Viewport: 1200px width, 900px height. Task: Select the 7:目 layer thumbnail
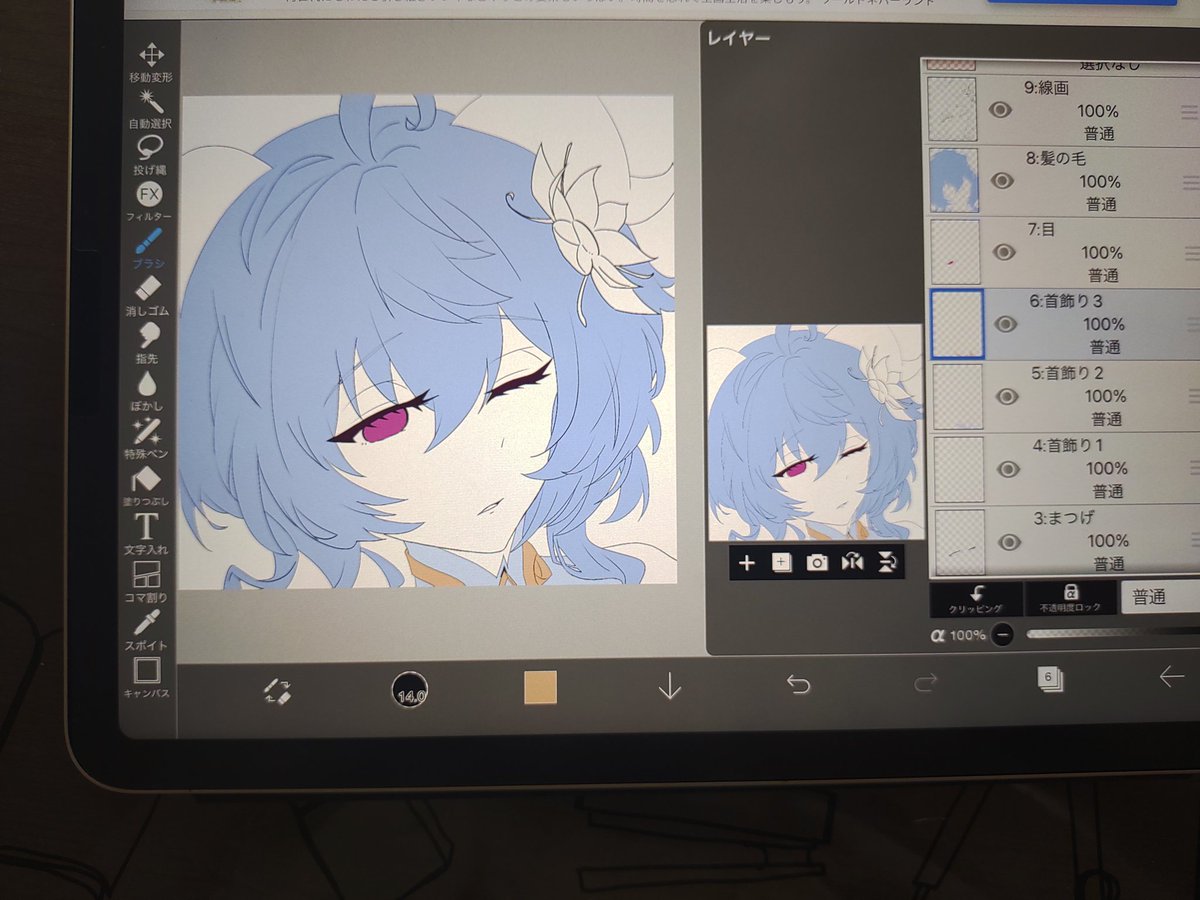click(956, 252)
